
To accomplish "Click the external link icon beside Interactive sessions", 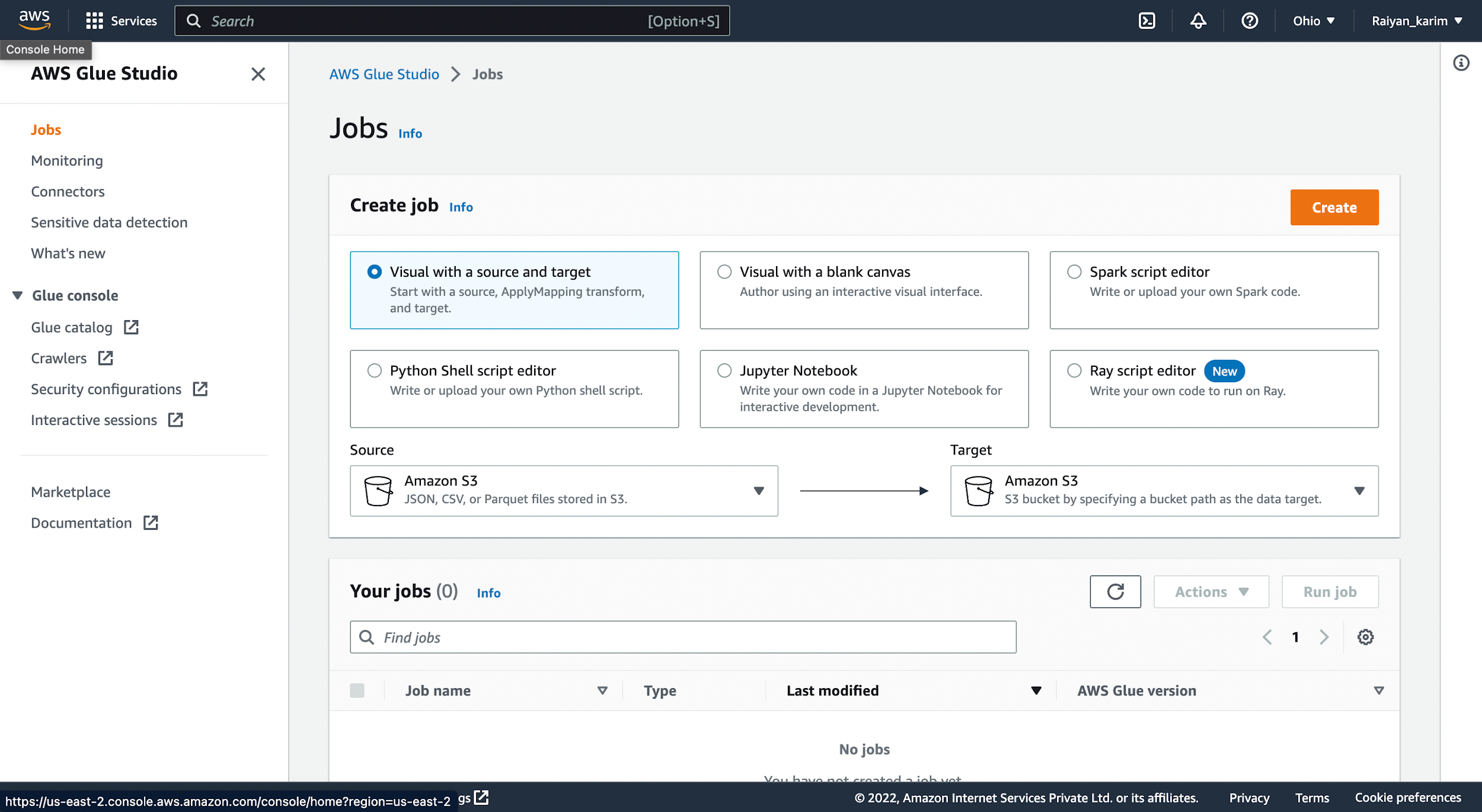I will pyautogui.click(x=175, y=420).
